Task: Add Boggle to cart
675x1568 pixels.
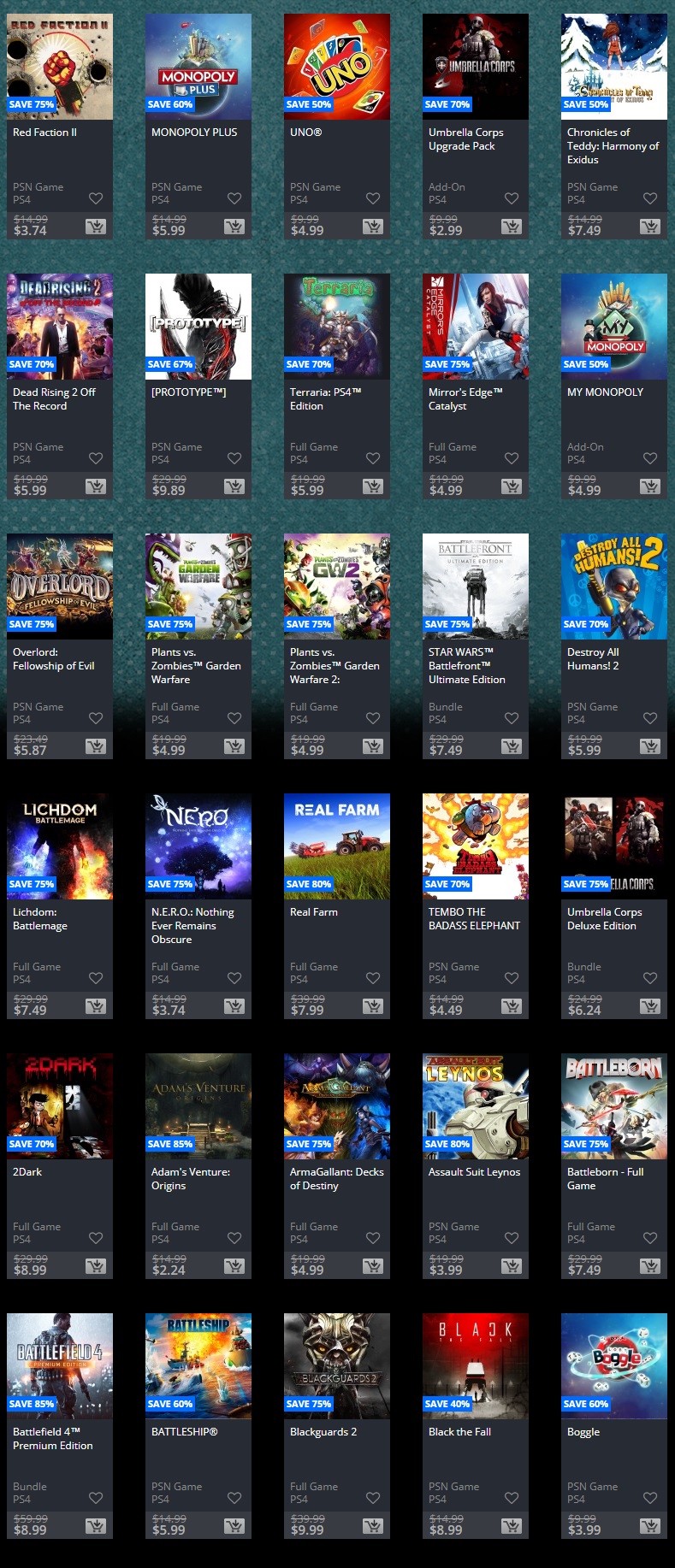Action: coord(650,1526)
